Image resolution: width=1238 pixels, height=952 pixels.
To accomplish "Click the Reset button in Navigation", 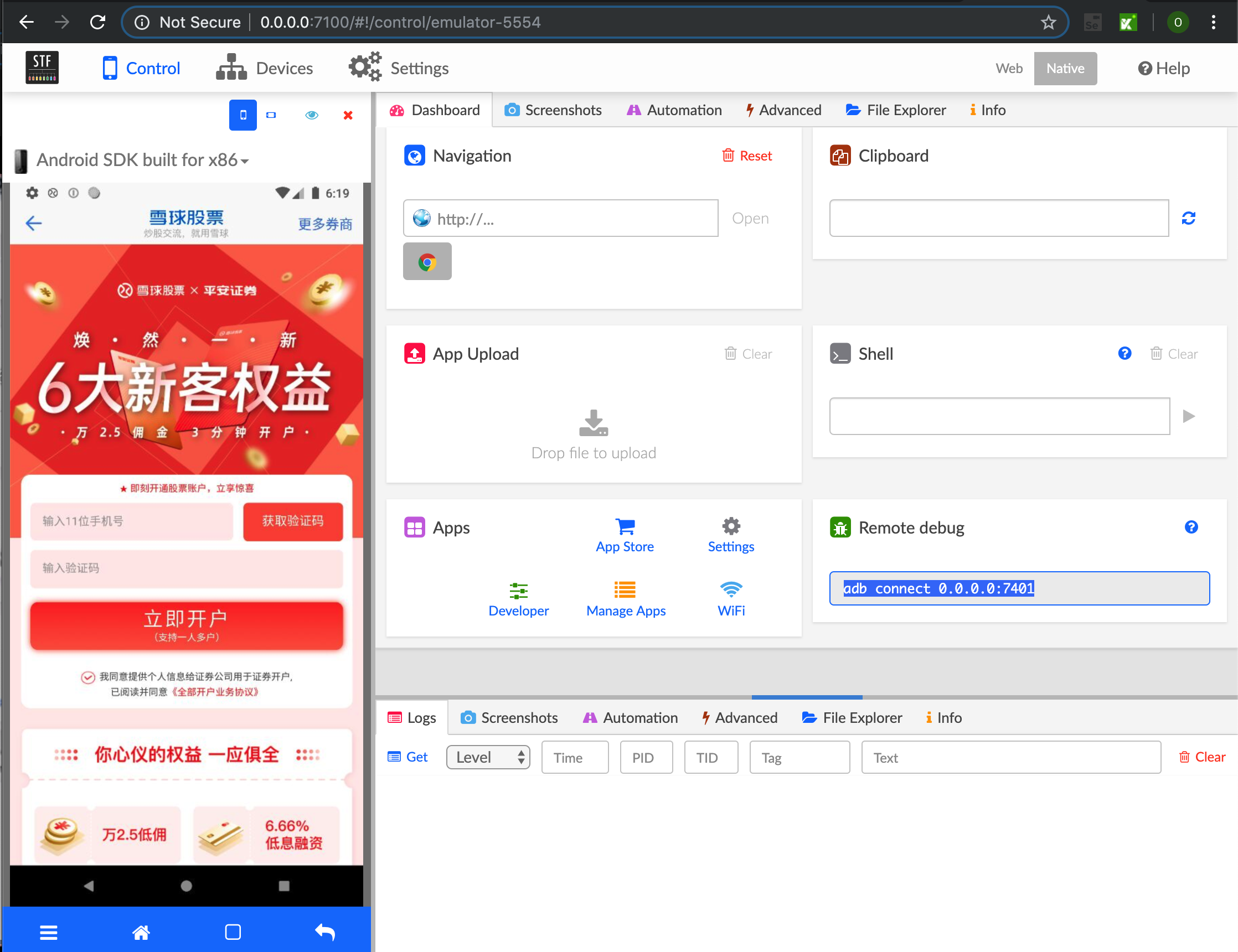I will pos(746,156).
